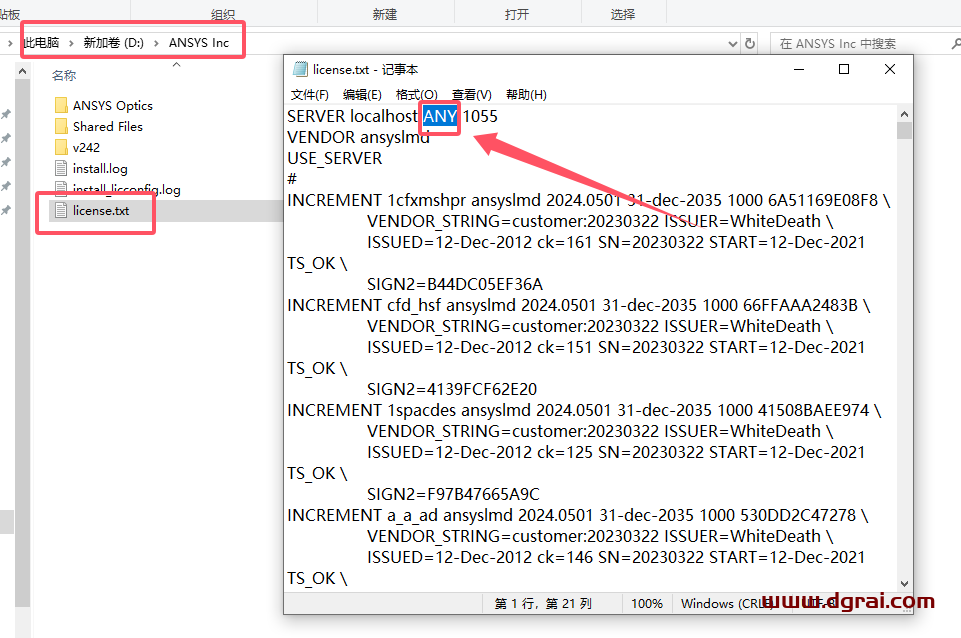Screen dimensions: 961x638
Task: Click VENDOR ansyslmd line
Action: 359,137
